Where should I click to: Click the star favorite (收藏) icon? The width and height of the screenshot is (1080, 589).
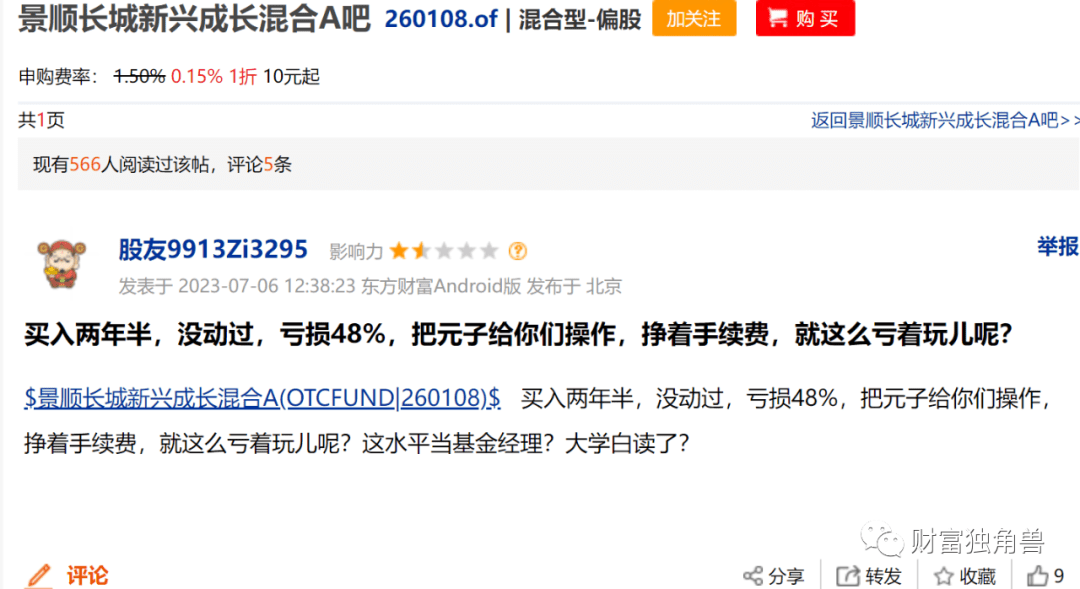tap(944, 576)
